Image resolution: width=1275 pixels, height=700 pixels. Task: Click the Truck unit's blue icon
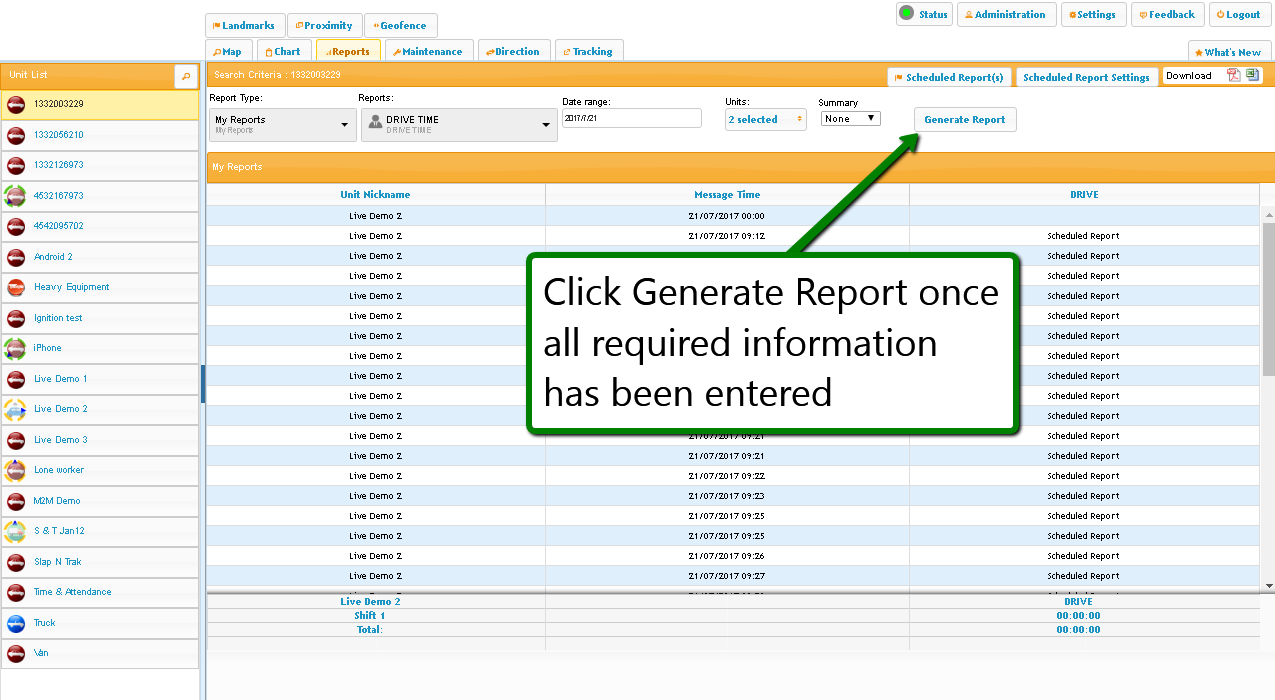(16, 623)
